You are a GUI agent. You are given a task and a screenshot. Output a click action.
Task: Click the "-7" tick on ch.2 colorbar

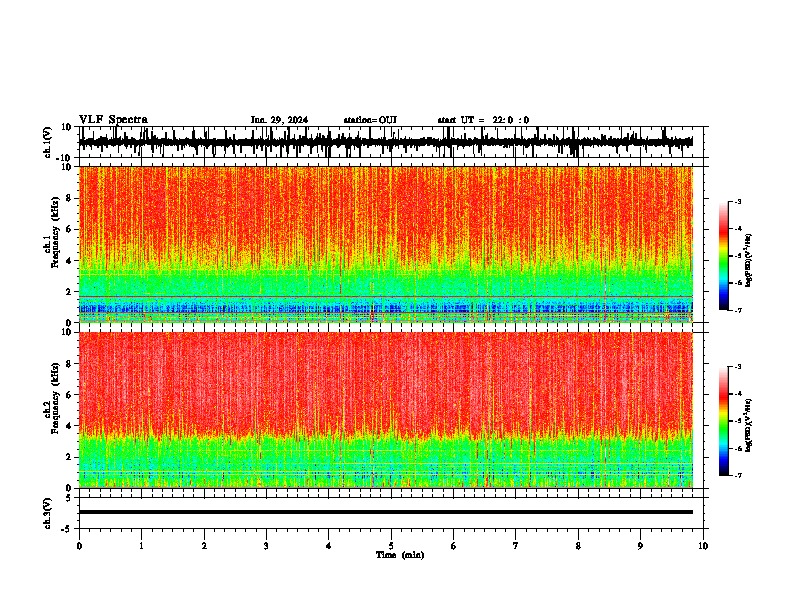738,476
